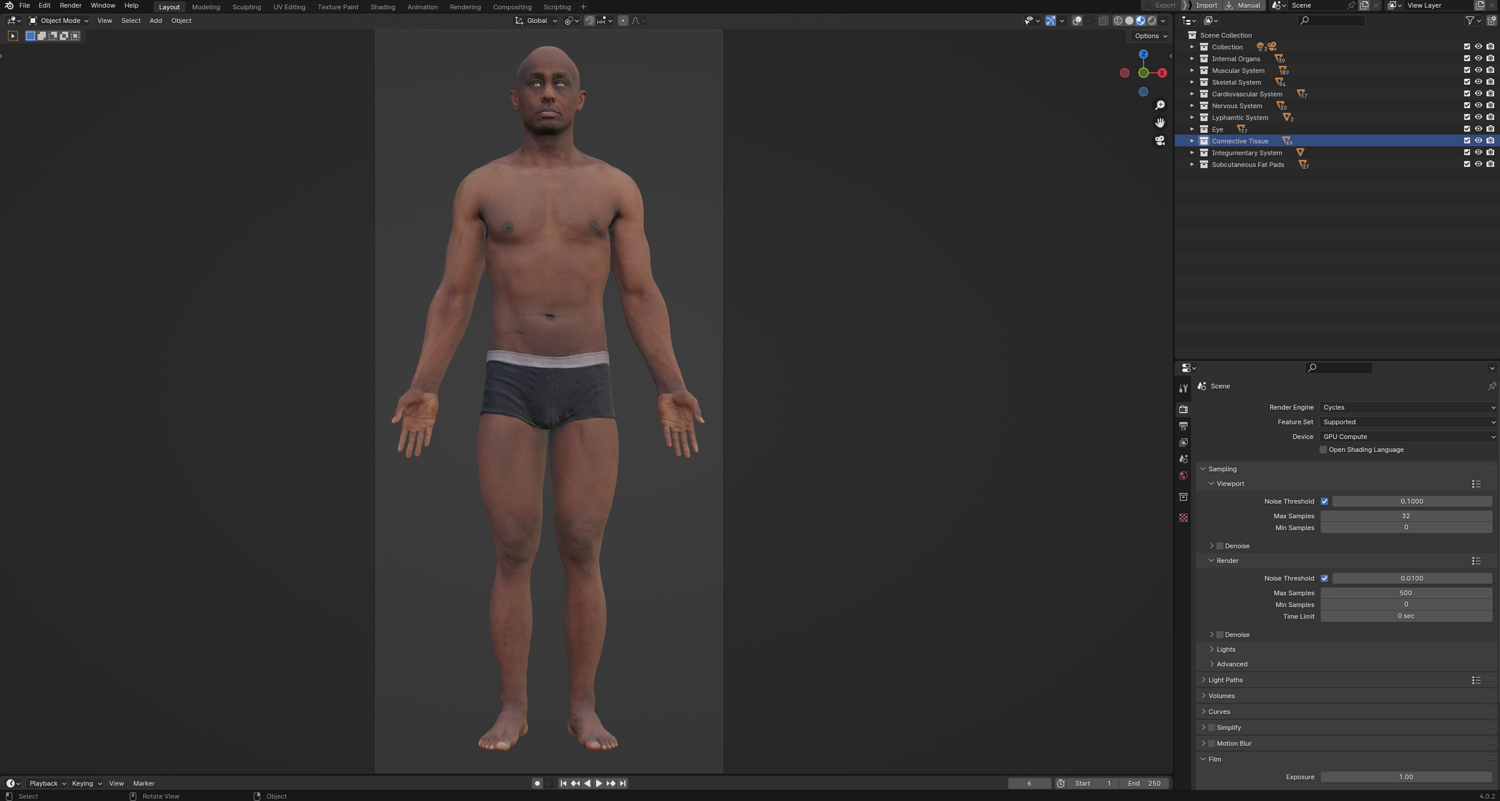Image resolution: width=1500 pixels, height=801 pixels.
Task: Disable Nervous System in renders
Action: pos(1490,106)
